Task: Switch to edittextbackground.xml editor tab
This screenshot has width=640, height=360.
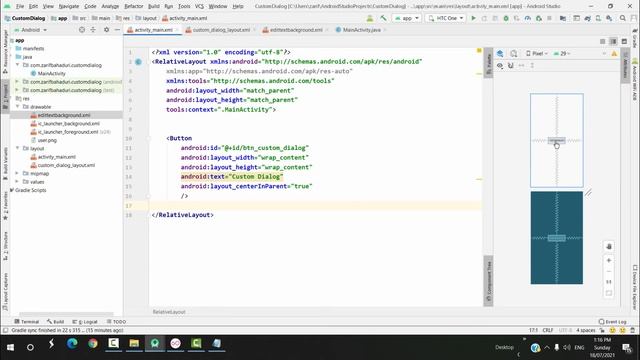Action: (296, 30)
